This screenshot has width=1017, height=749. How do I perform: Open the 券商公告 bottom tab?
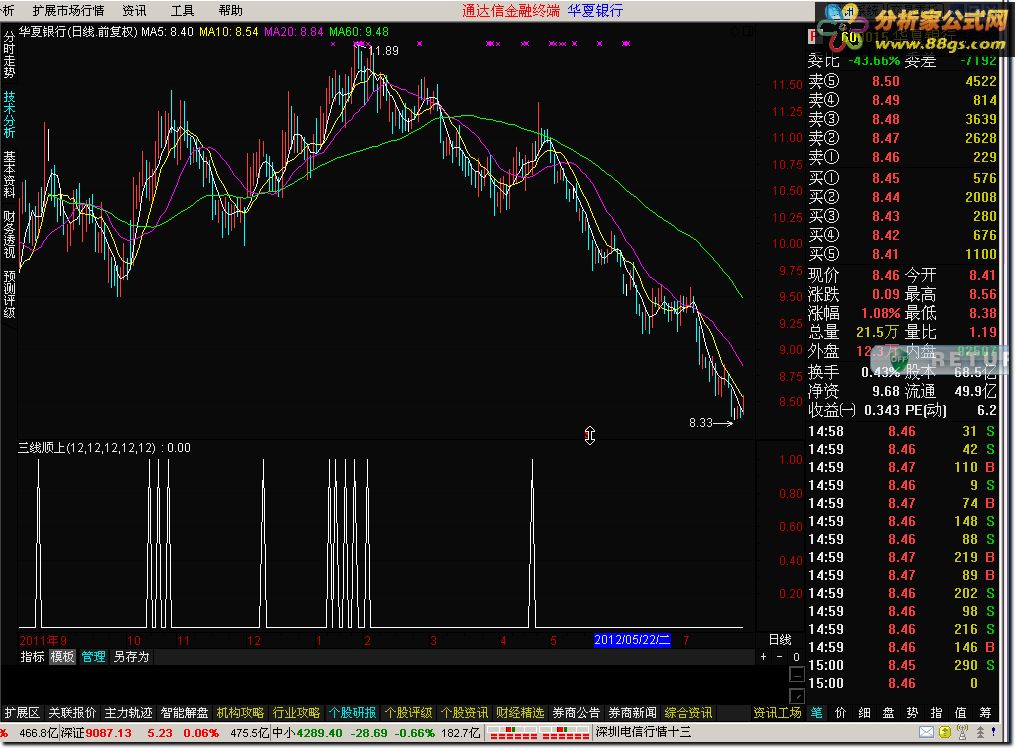tap(577, 713)
